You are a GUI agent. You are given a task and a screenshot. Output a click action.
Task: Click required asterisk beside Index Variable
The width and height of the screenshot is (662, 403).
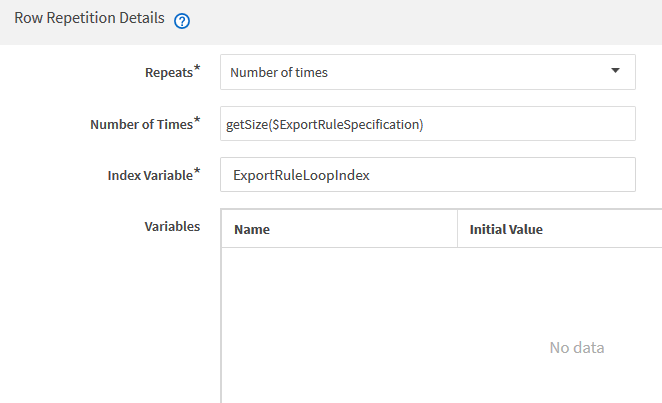(x=197, y=171)
